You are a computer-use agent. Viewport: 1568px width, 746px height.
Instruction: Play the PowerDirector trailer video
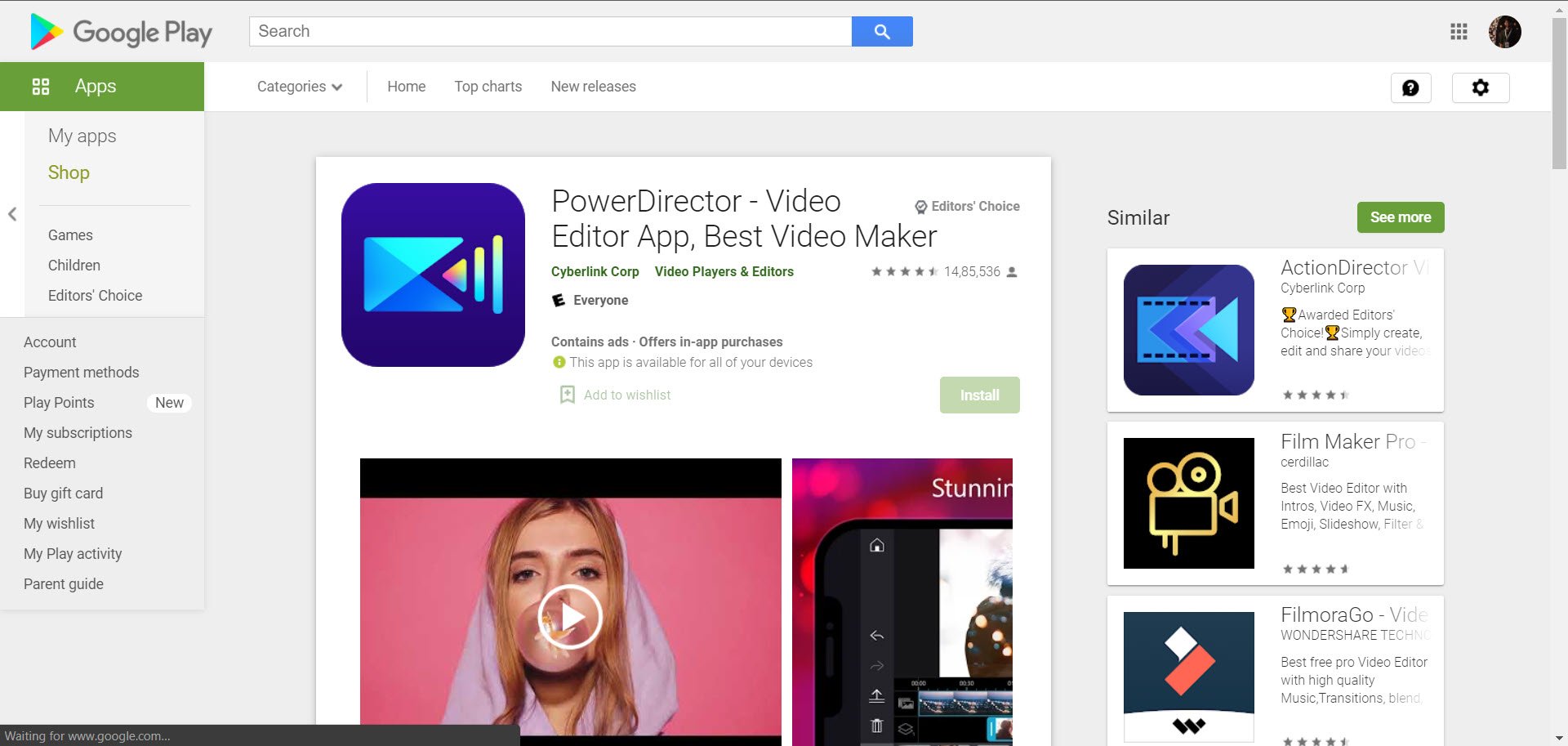pyautogui.click(x=570, y=617)
